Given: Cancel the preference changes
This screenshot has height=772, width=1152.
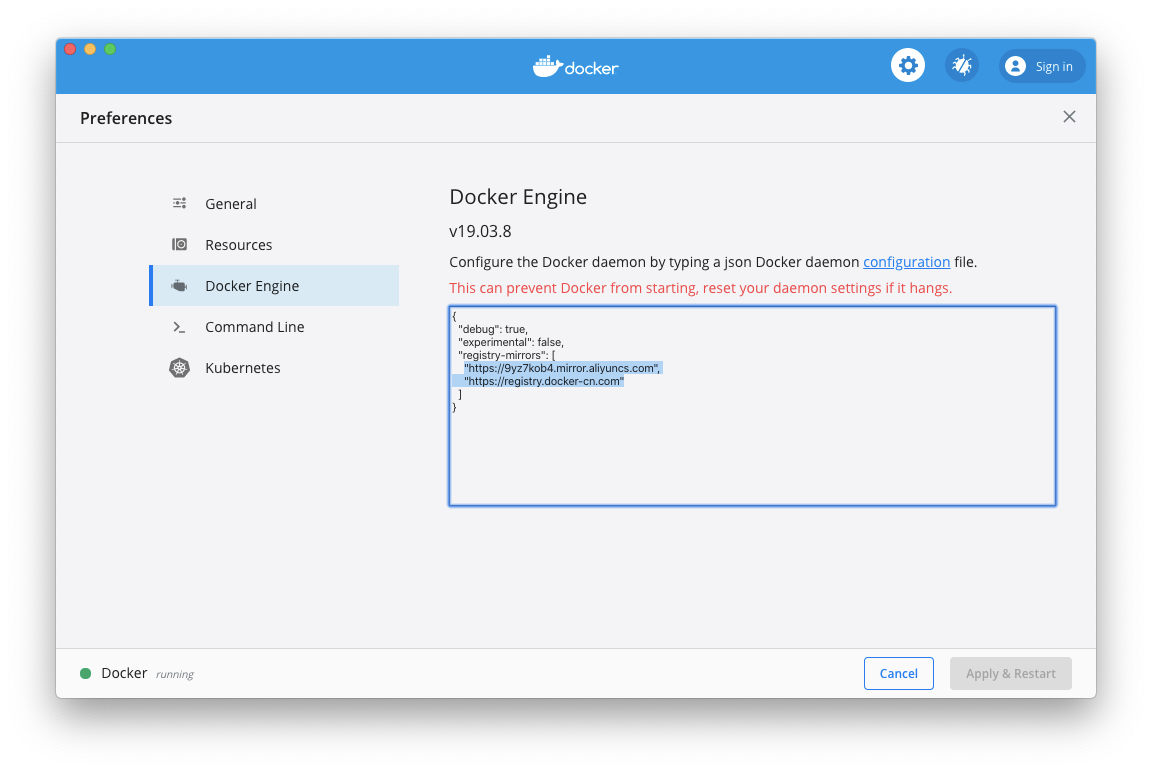Looking at the screenshot, I should [x=899, y=674].
